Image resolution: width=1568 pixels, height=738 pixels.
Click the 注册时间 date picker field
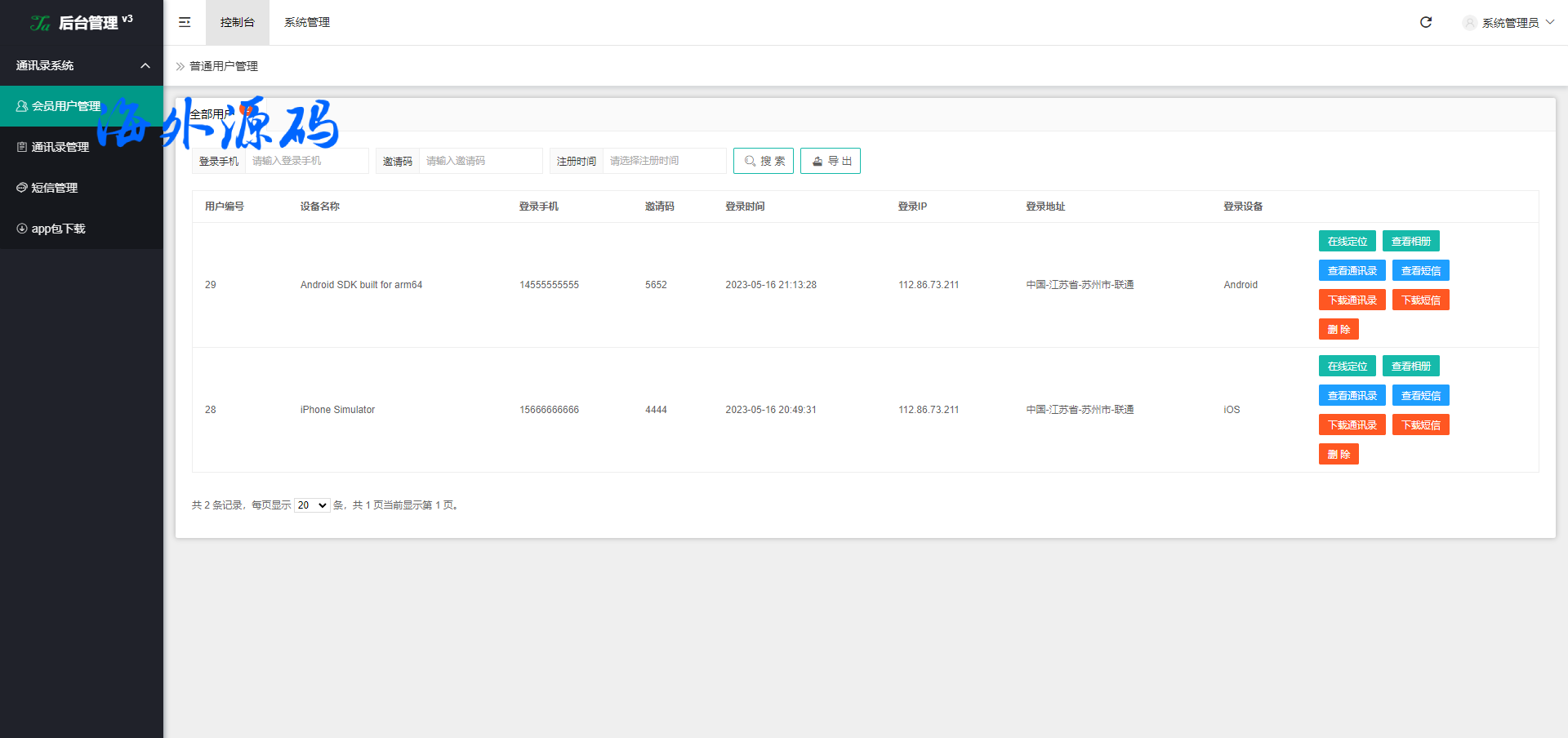(664, 161)
